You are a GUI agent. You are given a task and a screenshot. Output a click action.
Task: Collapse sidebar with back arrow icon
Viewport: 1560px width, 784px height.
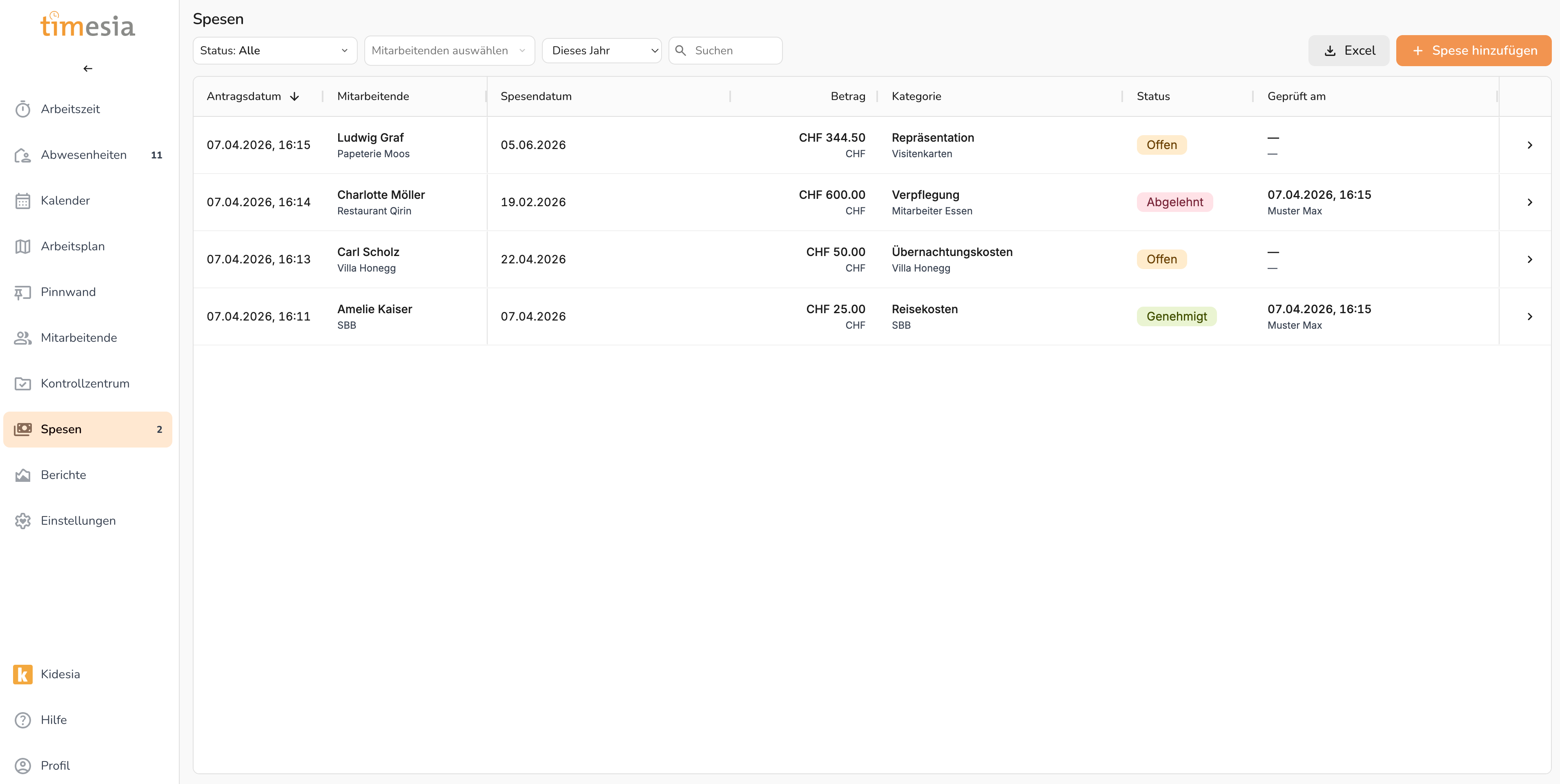click(88, 69)
